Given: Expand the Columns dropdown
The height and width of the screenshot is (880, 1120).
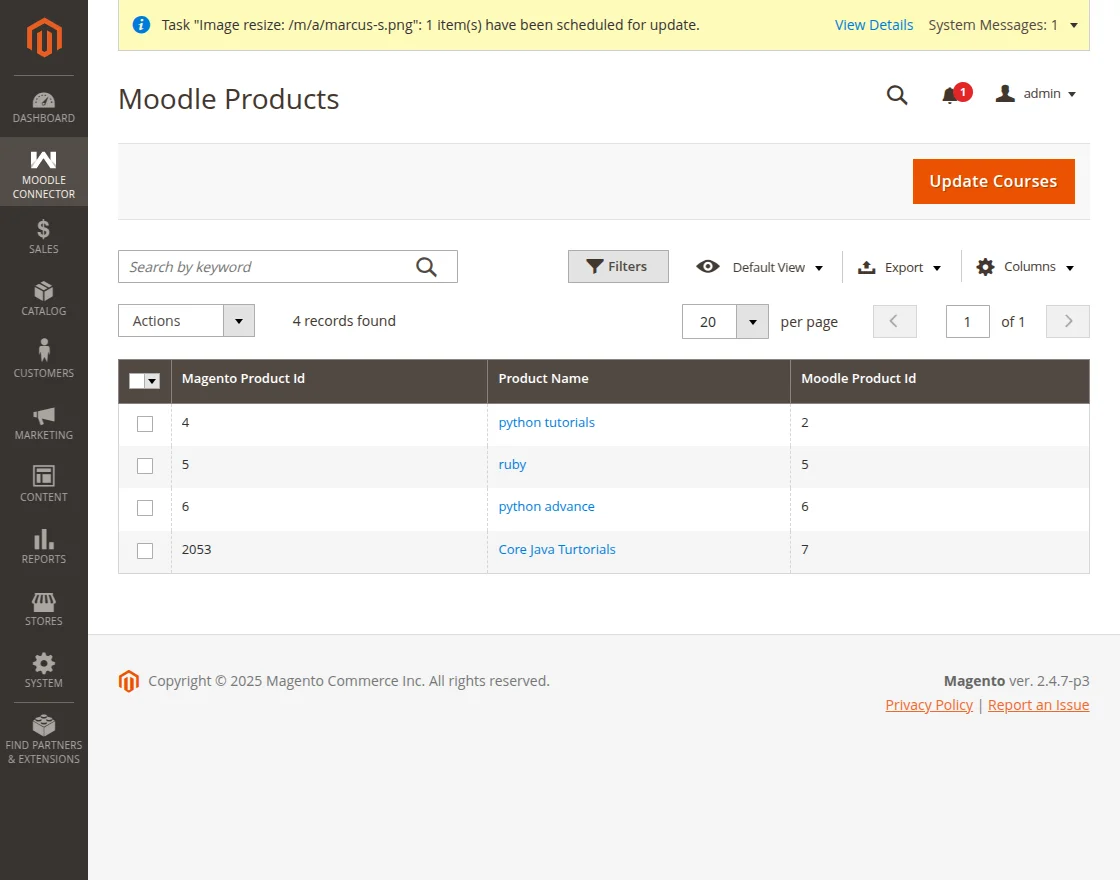Looking at the screenshot, I should tap(1025, 267).
